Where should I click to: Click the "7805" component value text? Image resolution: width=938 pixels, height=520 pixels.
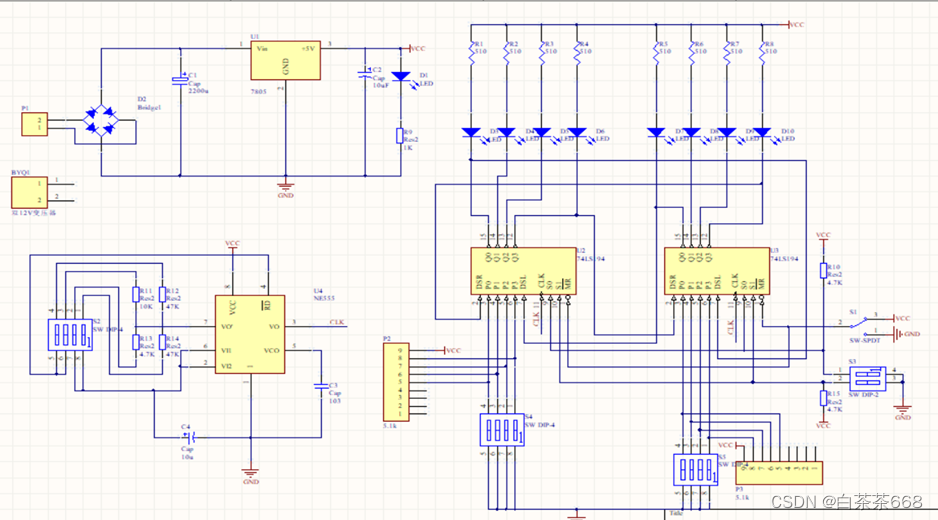coord(258,92)
